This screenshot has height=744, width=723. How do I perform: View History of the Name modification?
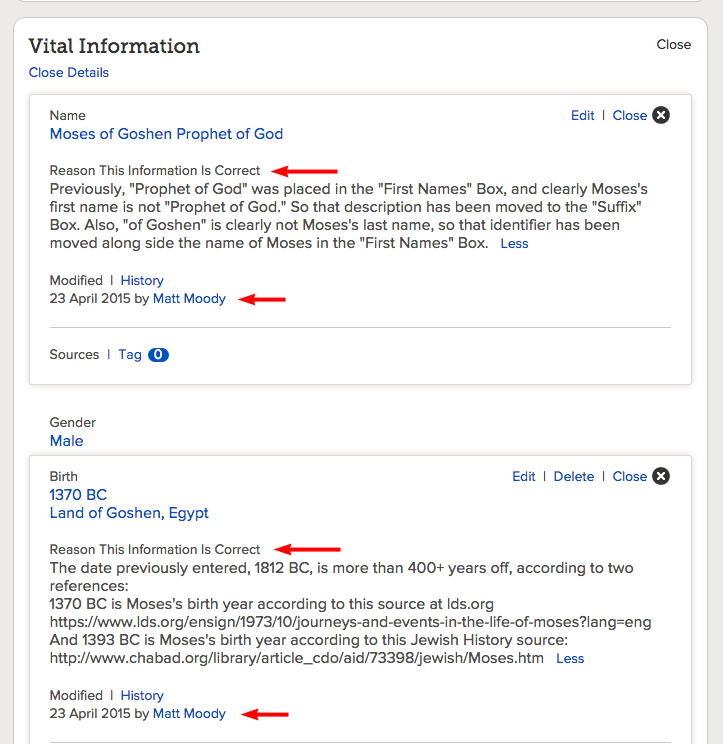[142, 280]
